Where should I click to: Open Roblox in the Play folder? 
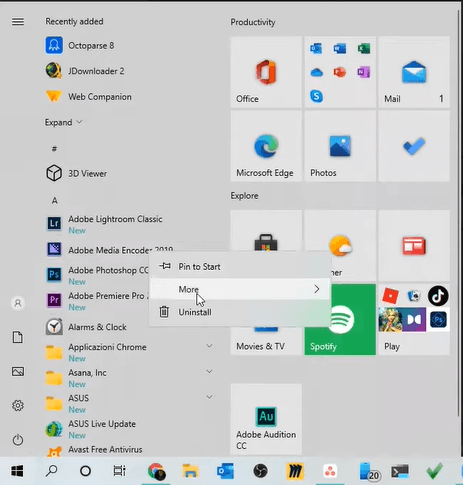point(390,296)
